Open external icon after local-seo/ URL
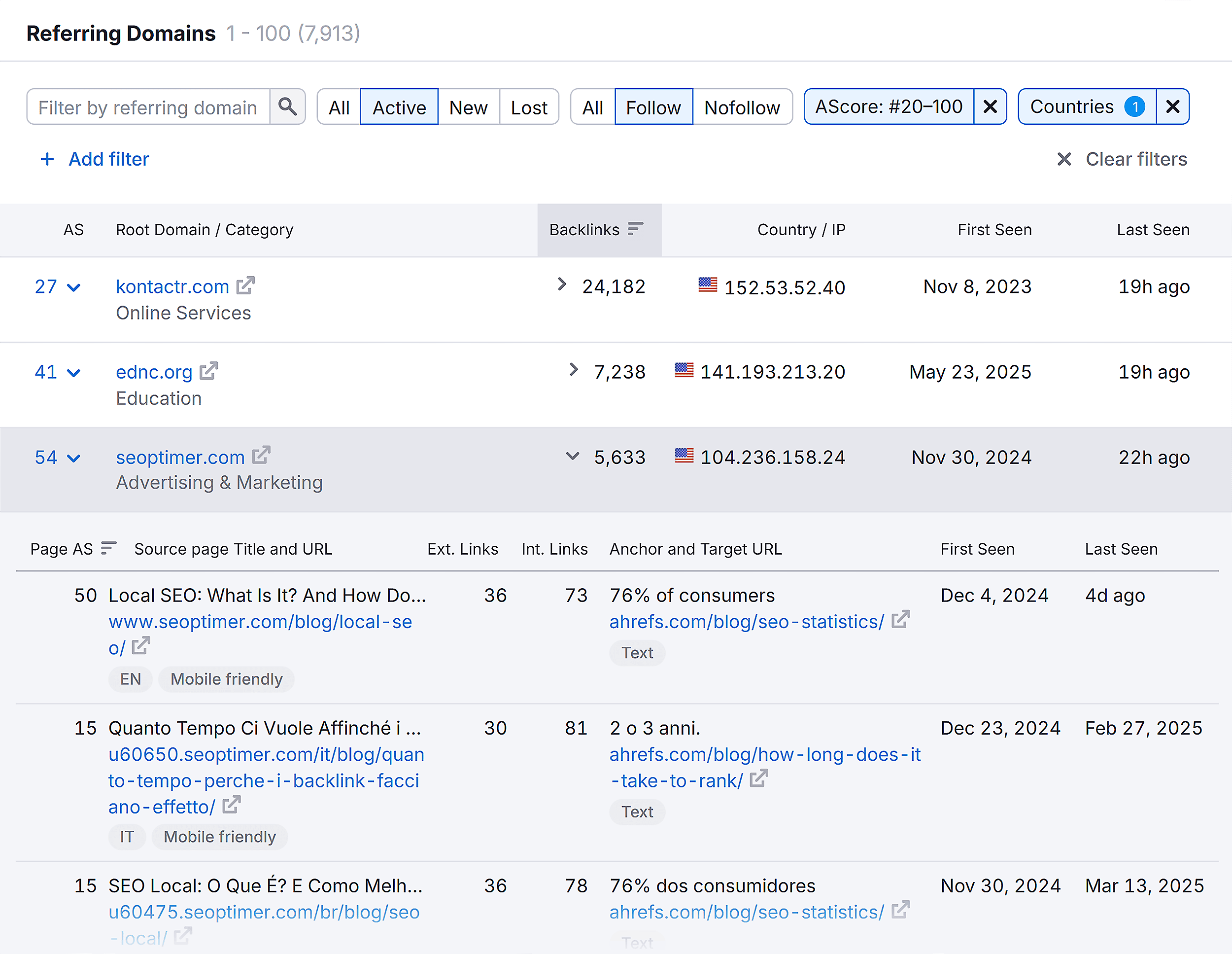Image resolution: width=1232 pixels, height=954 pixels. click(x=141, y=646)
